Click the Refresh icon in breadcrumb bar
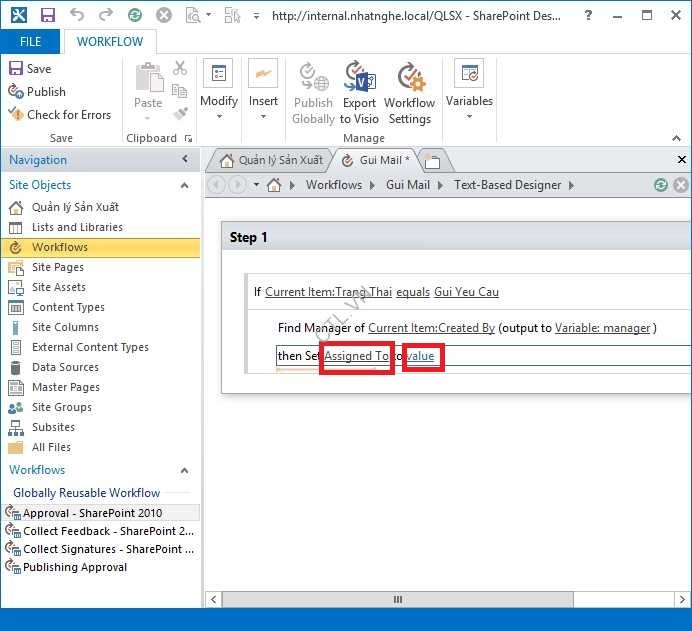This screenshot has height=631, width=692. 660,185
